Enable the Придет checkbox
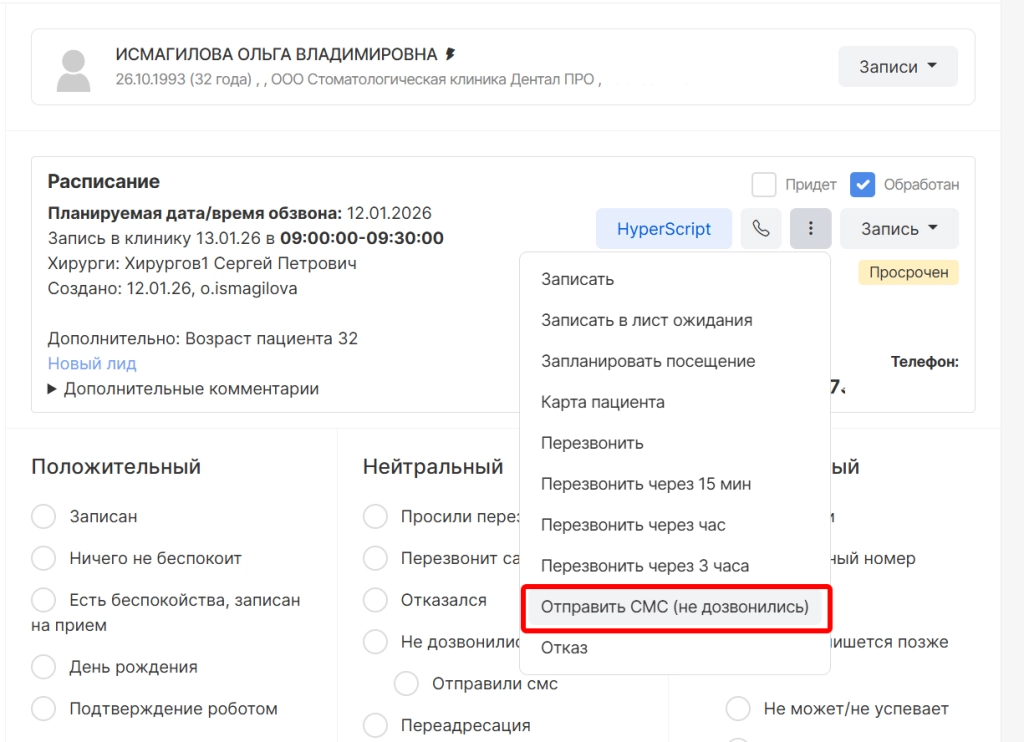The width and height of the screenshot is (1024, 742). (x=764, y=185)
